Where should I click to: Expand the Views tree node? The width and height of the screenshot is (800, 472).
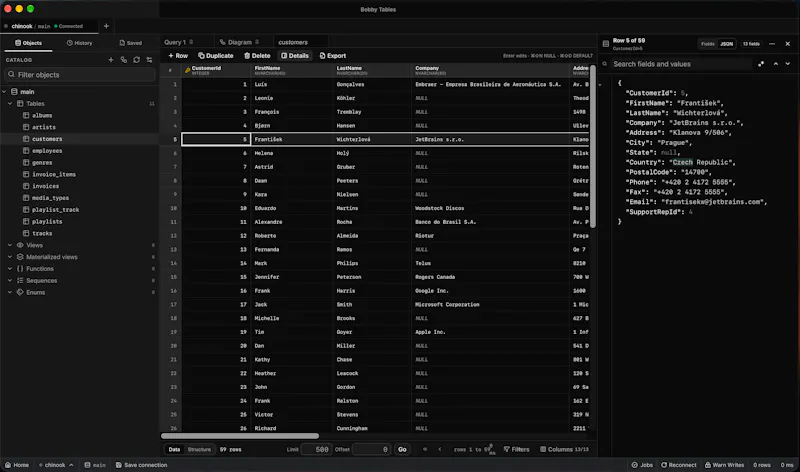click(x=10, y=245)
